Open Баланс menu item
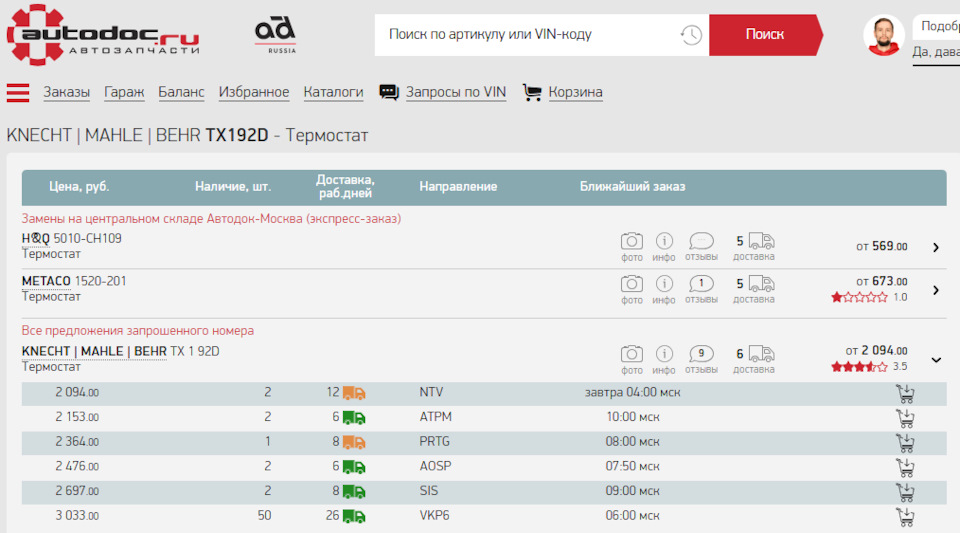 181,92
